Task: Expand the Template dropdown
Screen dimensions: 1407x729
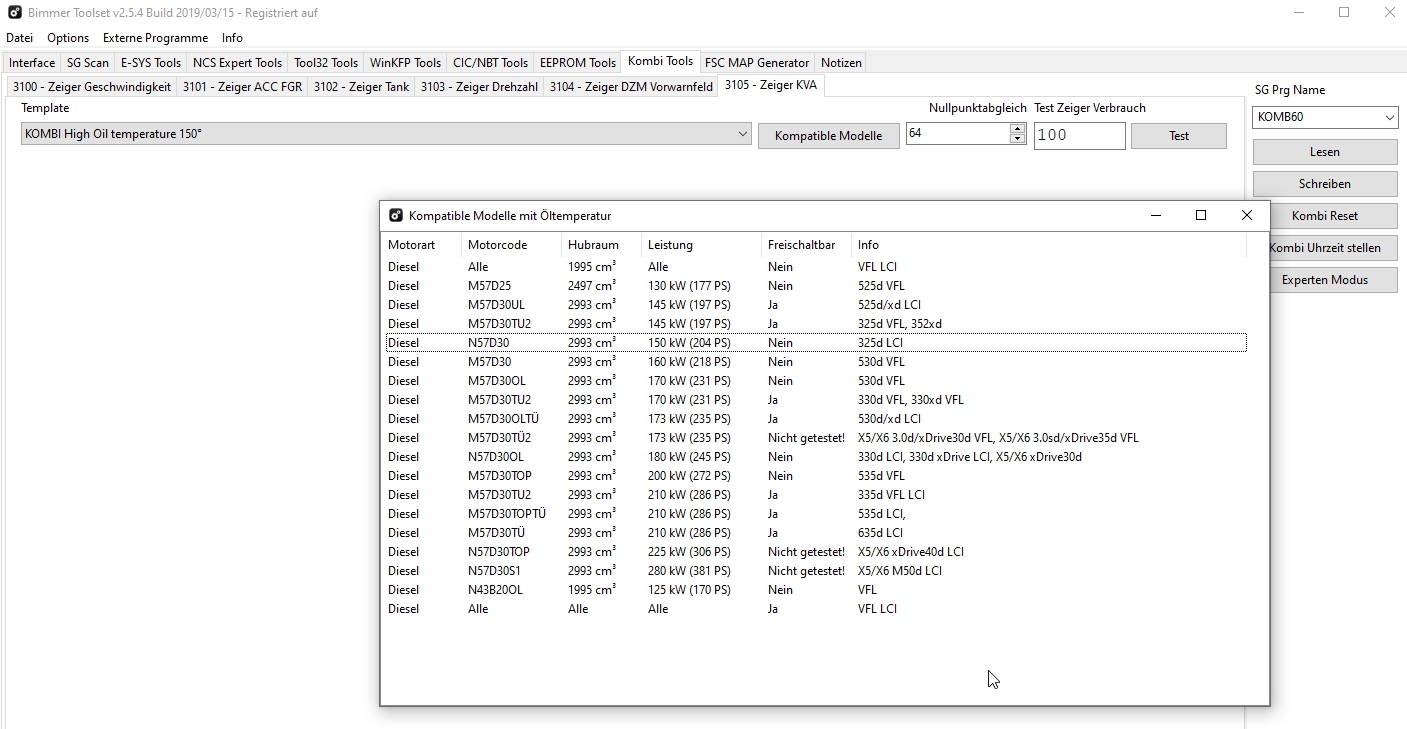Action: pos(742,134)
